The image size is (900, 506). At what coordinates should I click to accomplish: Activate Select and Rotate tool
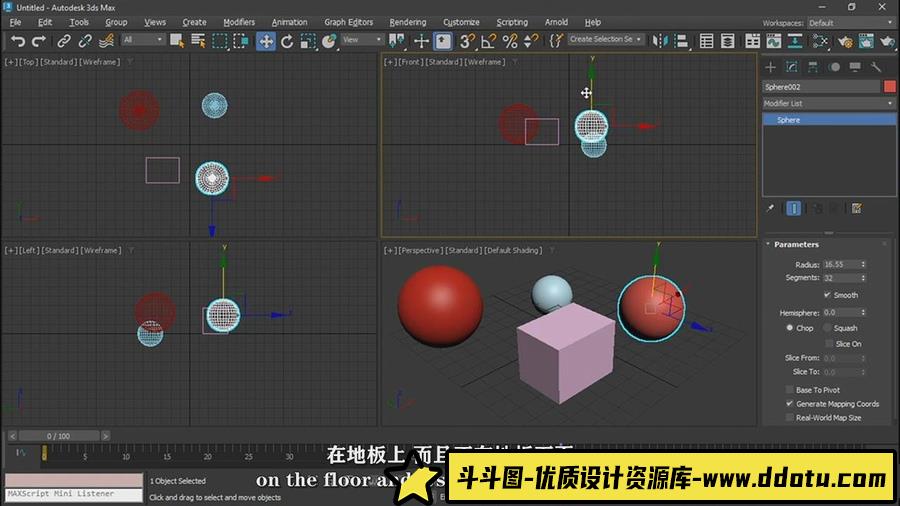click(287, 41)
